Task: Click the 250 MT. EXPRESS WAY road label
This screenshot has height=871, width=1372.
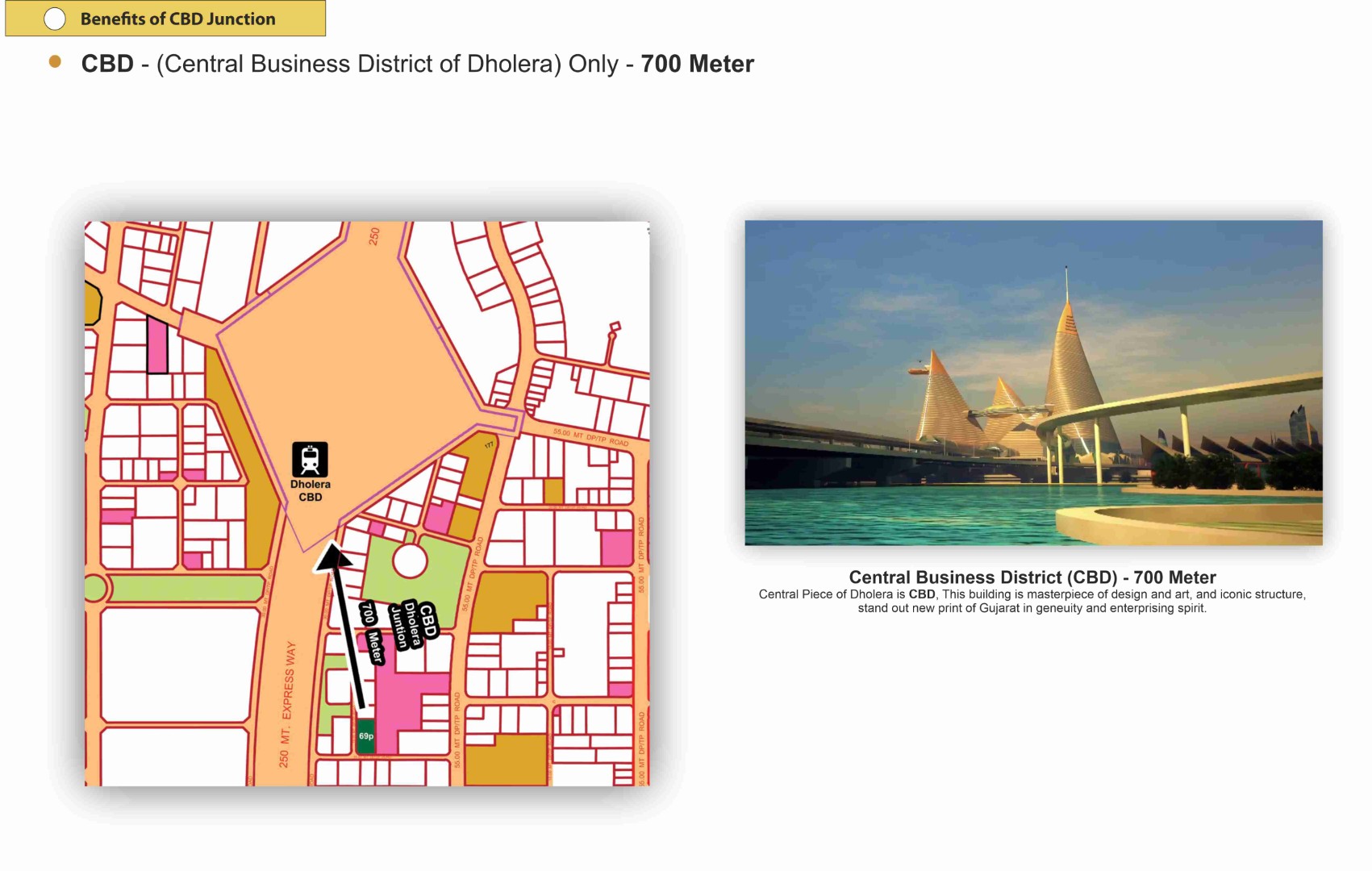Action: click(x=287, y=704)
